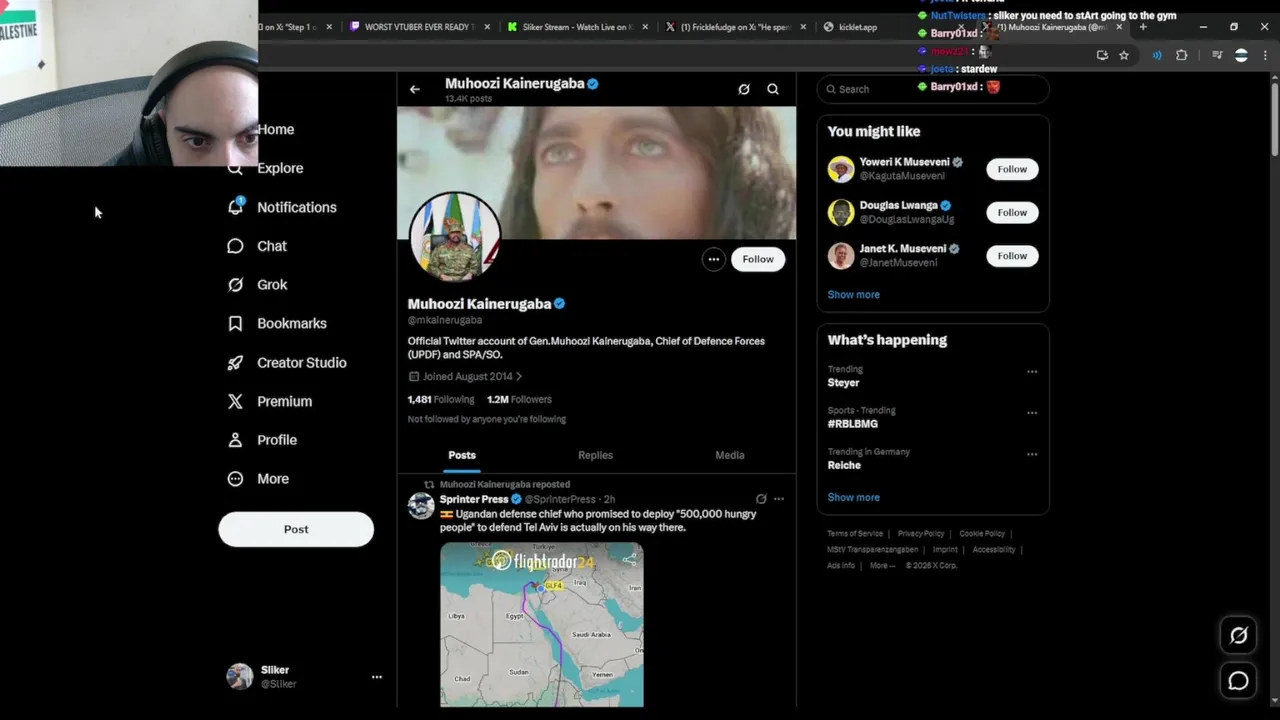This screenshot has width=1280, height=720.
Task: Open Douglas Lwanga's avatar
Action: [x=841, y=212]
